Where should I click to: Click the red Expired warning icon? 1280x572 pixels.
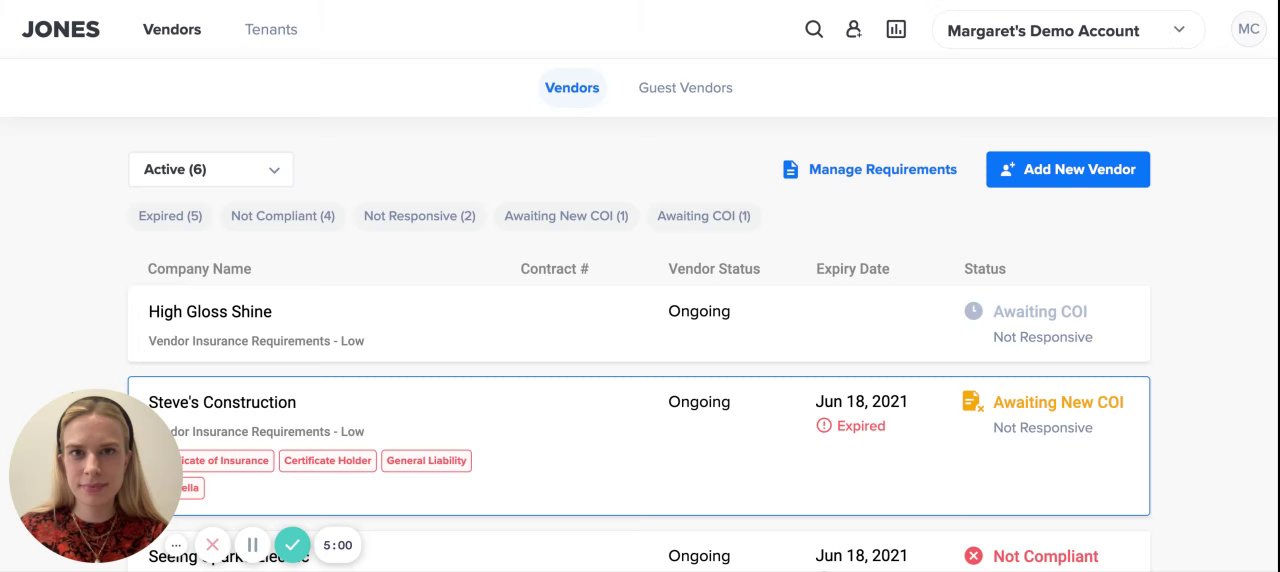click(x=824, y=426)
